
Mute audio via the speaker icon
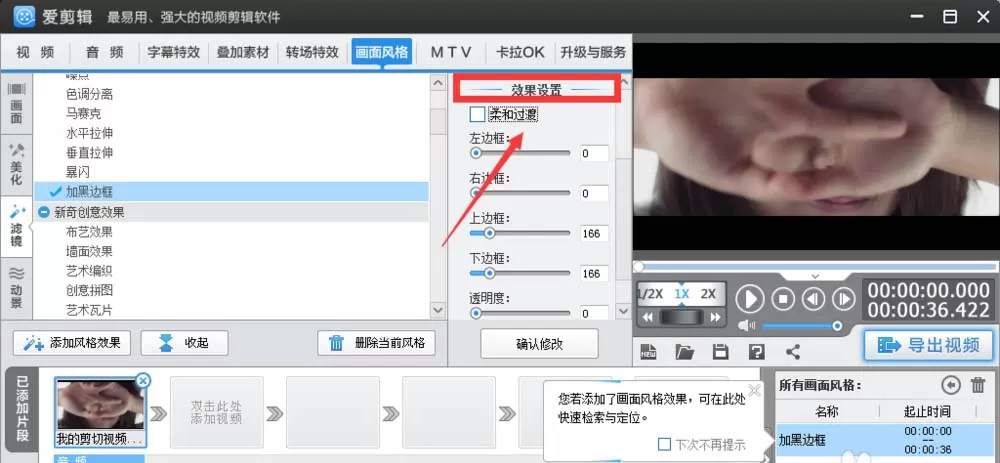[746, 326]
